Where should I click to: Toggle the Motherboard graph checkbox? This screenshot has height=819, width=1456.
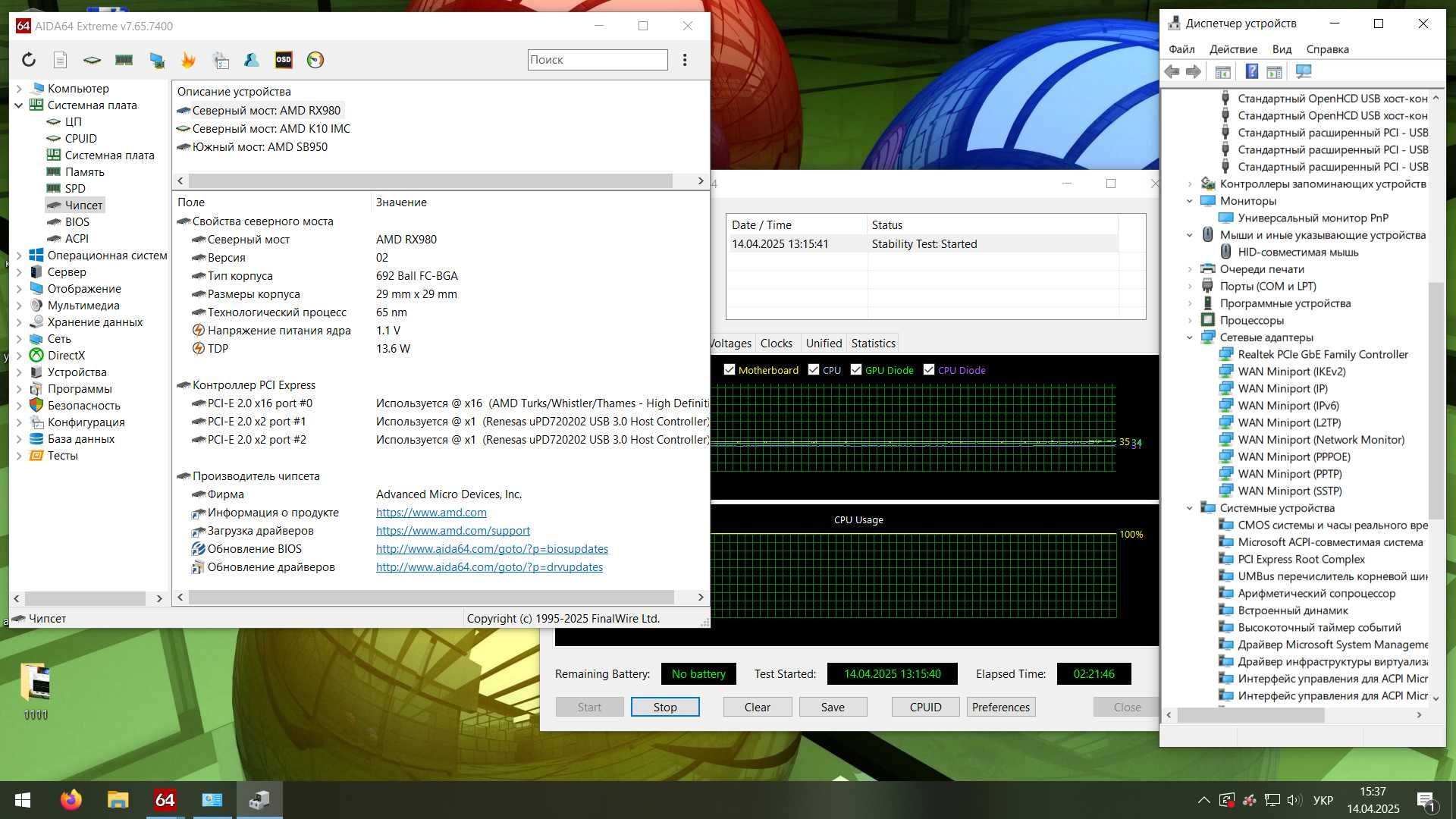click(730, 369)
